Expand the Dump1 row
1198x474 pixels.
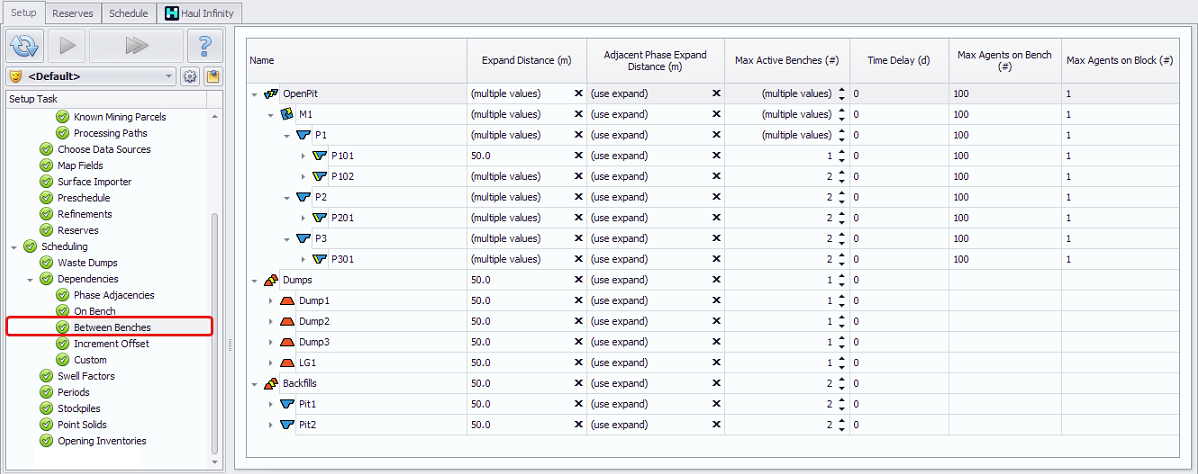point(271,301)
